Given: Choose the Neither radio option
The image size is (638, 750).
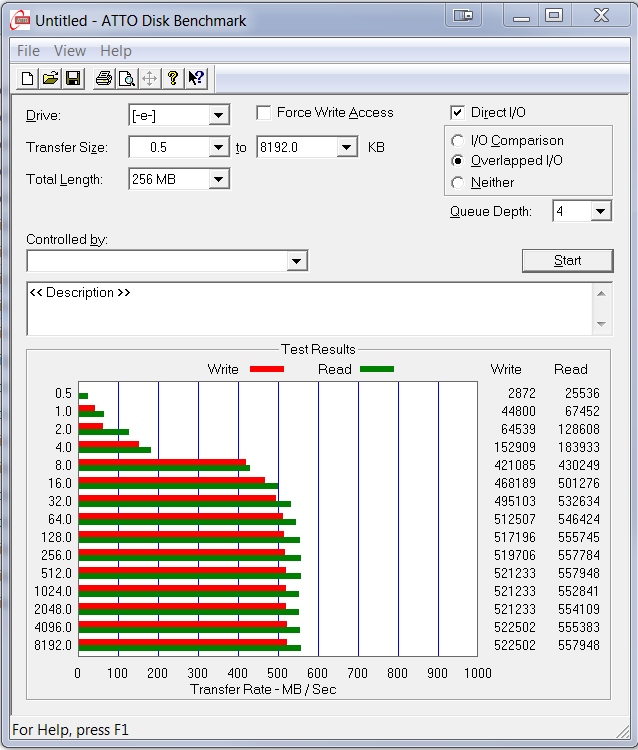Looking at the screenshot, I should (x=458, y=183).
